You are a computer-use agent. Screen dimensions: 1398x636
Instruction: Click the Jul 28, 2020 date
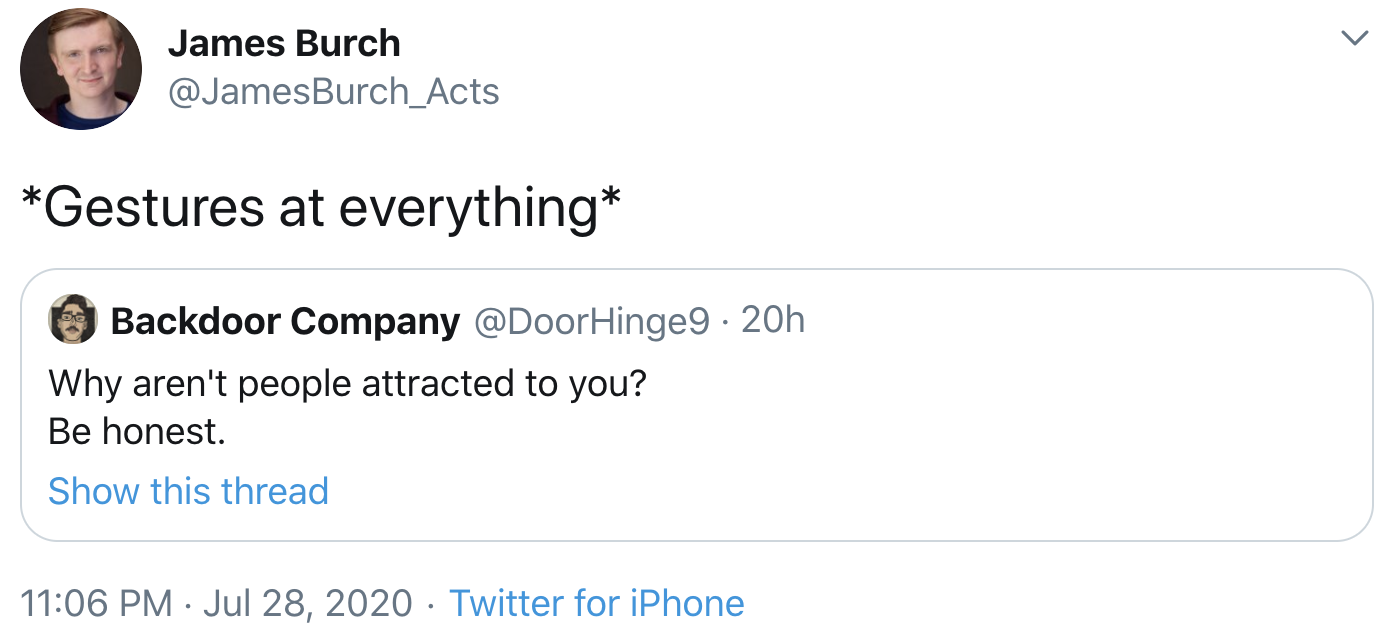(x=307, y=603)
